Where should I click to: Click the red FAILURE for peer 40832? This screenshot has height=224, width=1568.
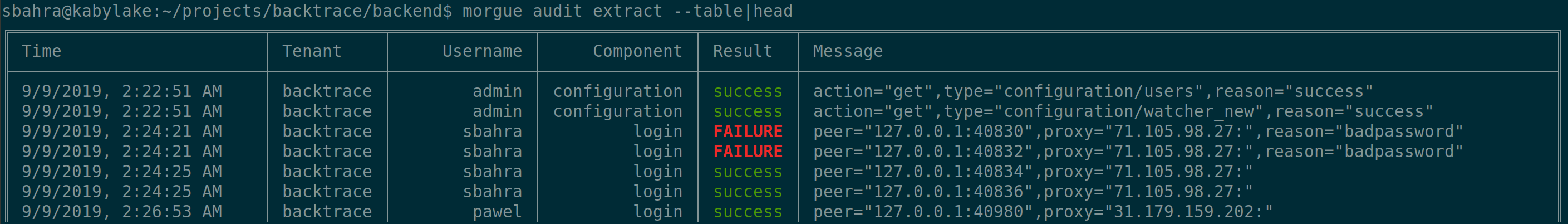pos(748,152)
